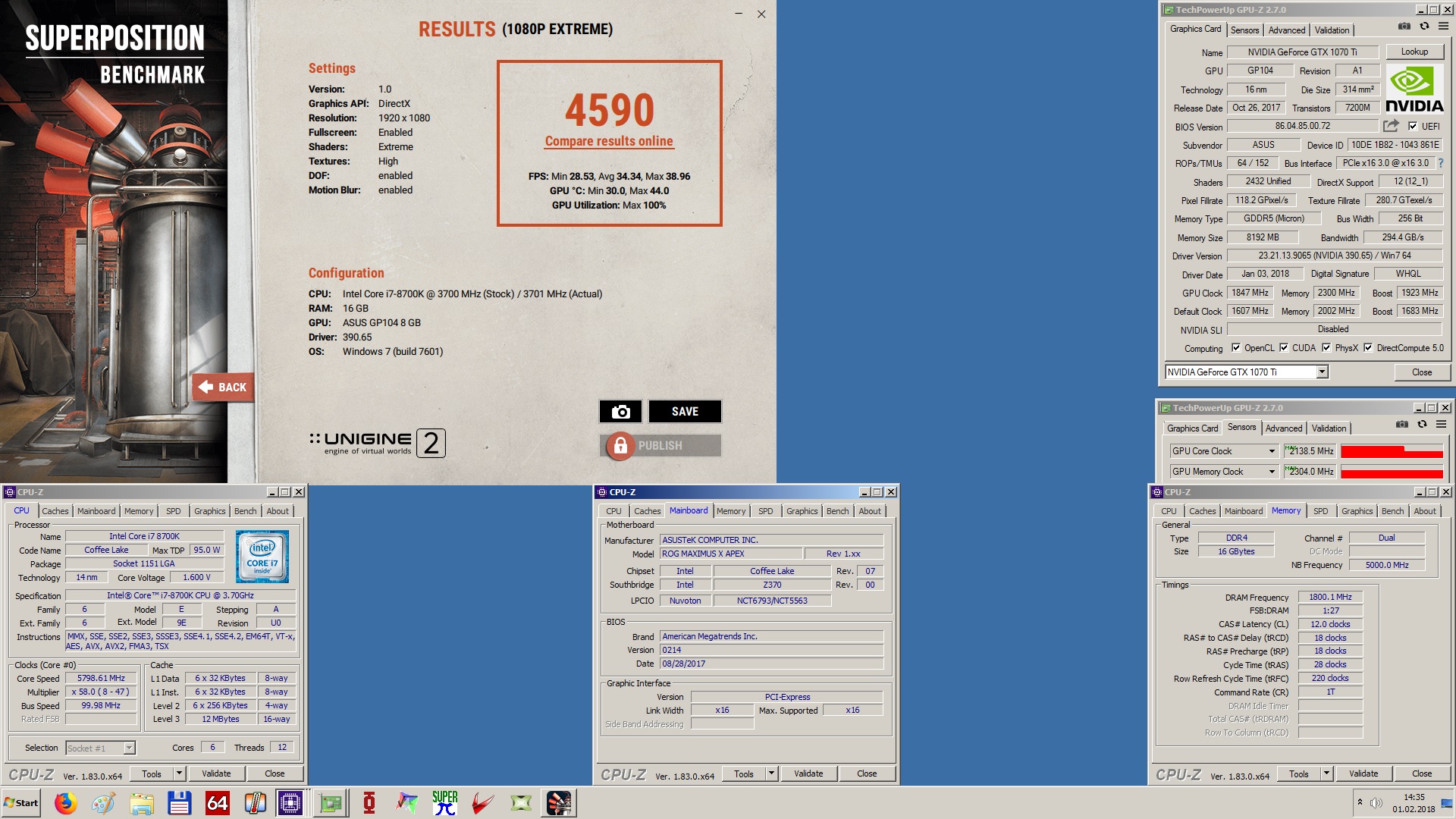Viewport: 1456px width, 819px height.
Task: Click Validate in CPU-Z Mainboard window
Action: coord(808,773)
